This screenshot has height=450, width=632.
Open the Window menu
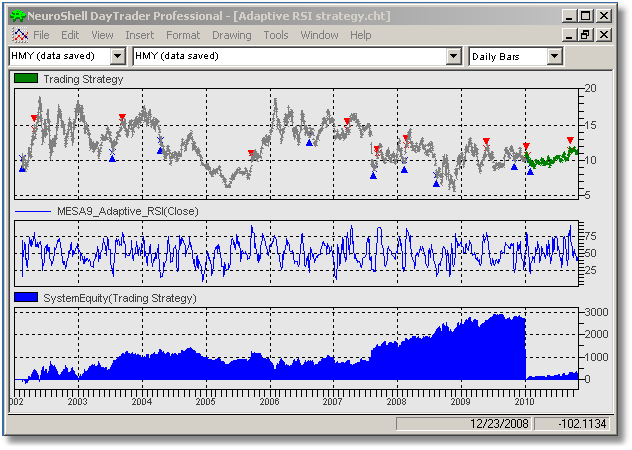point(319,35)
